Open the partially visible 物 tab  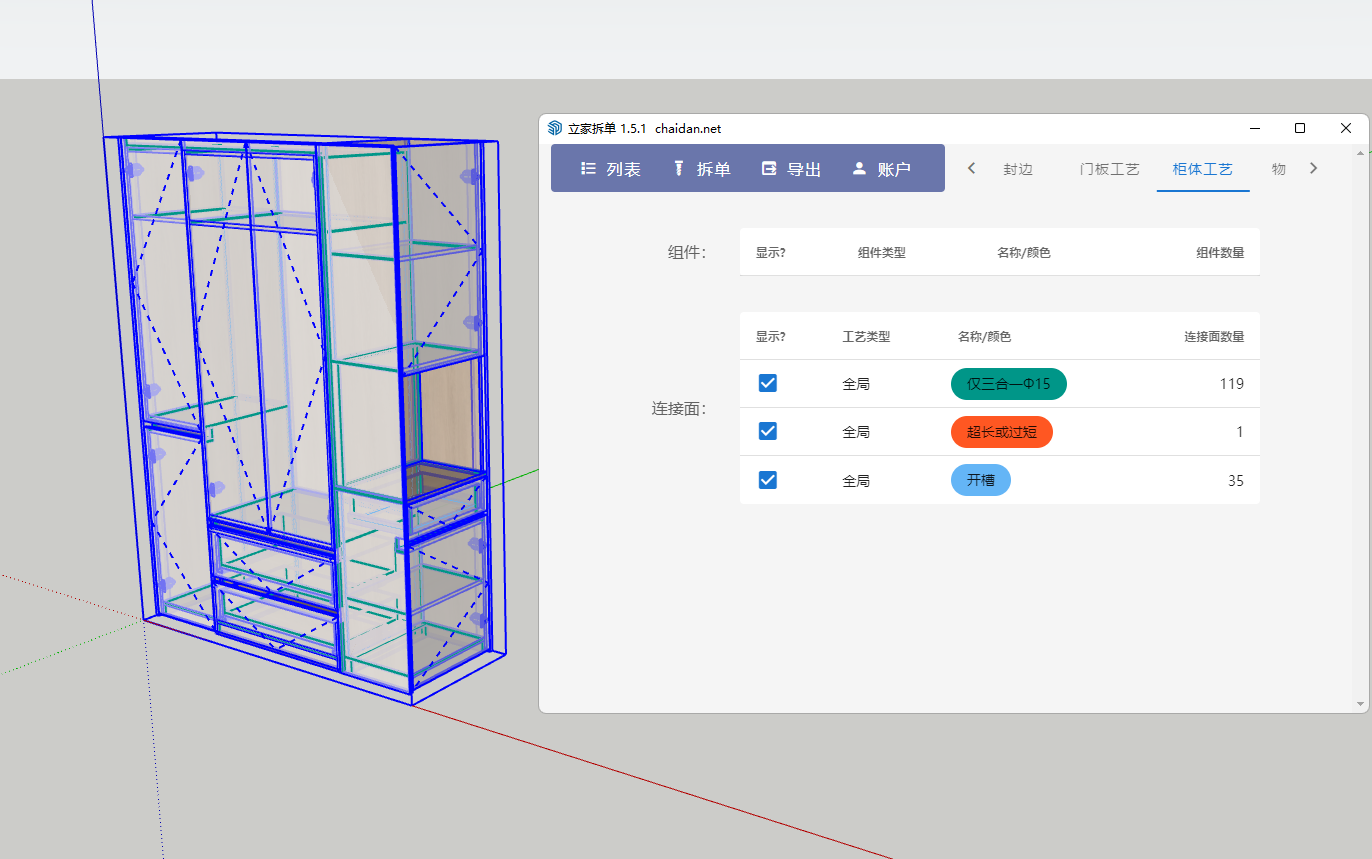1278,169
